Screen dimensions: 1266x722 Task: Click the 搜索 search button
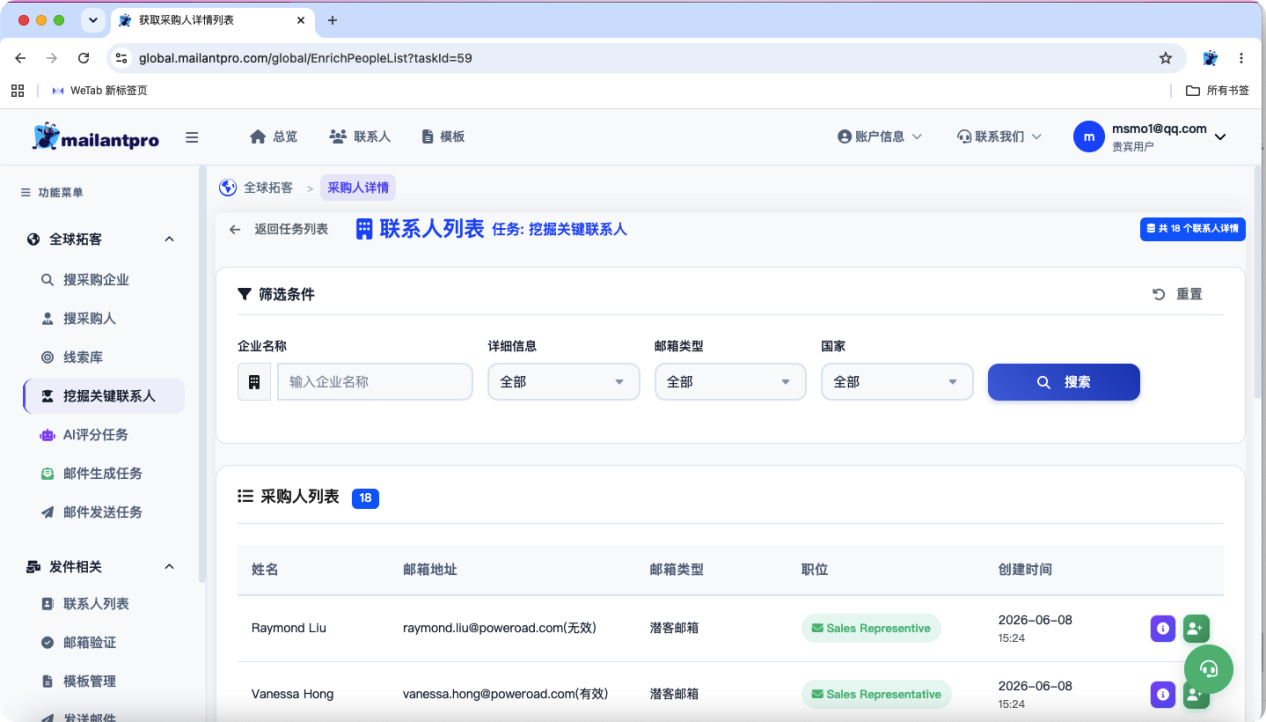point(1064,382)
